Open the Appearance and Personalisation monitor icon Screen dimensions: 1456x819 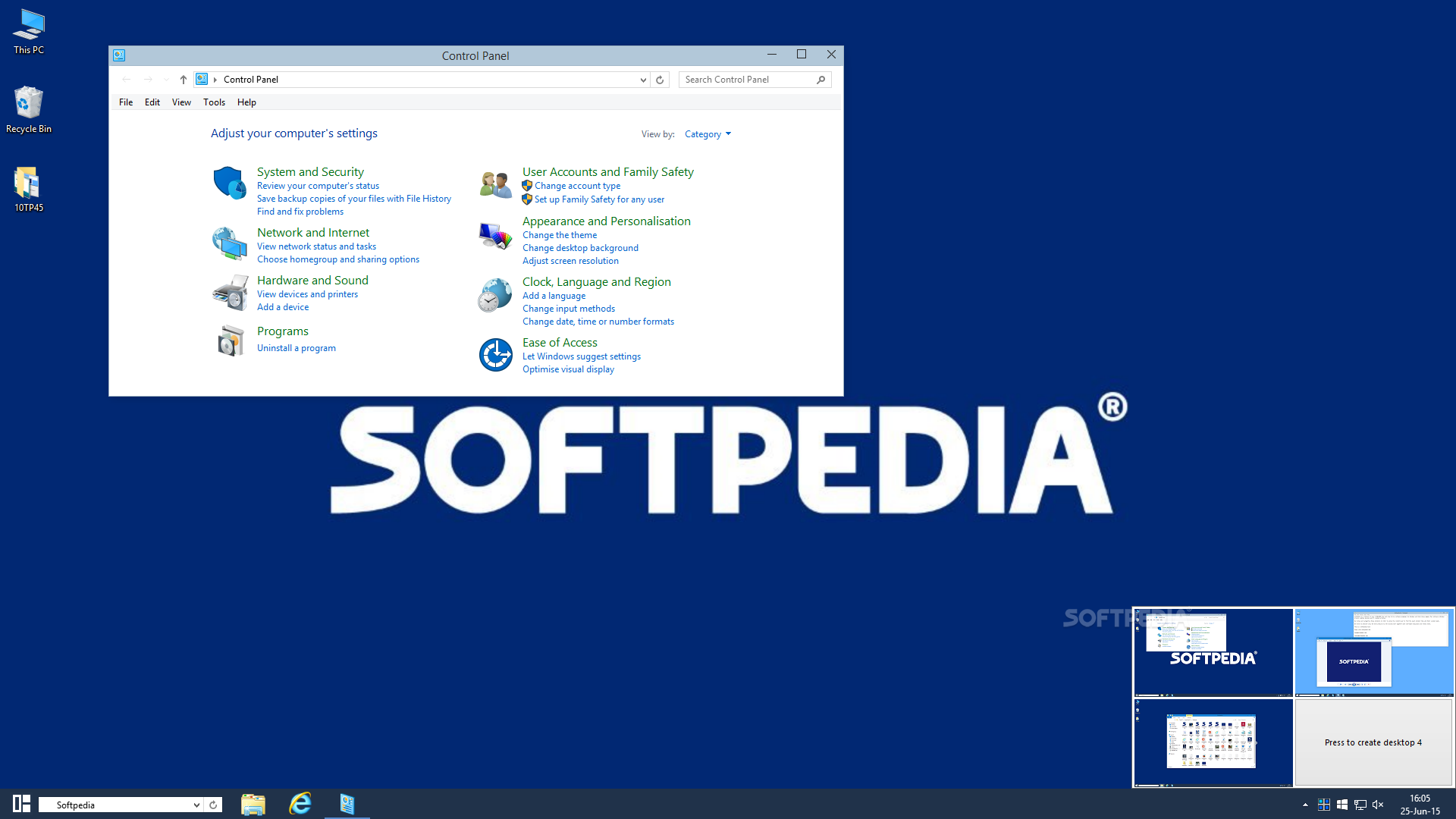[495, 235]
